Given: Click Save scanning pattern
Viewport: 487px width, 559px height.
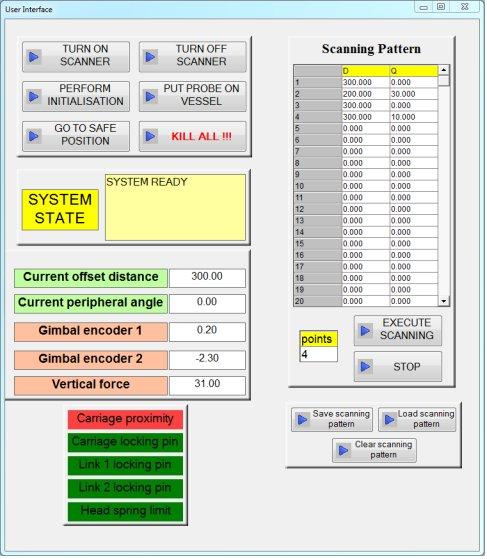Looking at the screenshot, I should pos(332,420).
